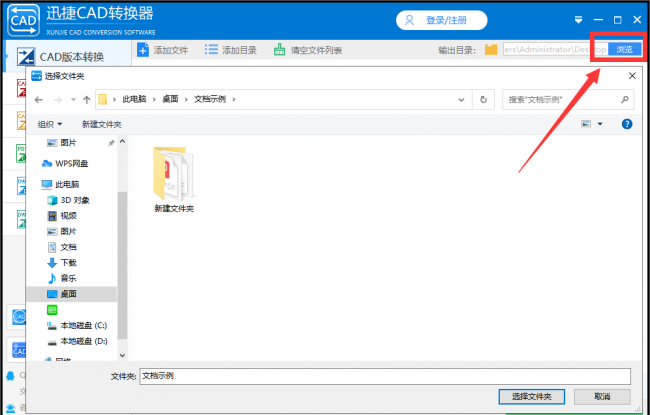Click the green icon item below 桌面
The height and width of the screenshot is (415, 650).
(52, 310)
